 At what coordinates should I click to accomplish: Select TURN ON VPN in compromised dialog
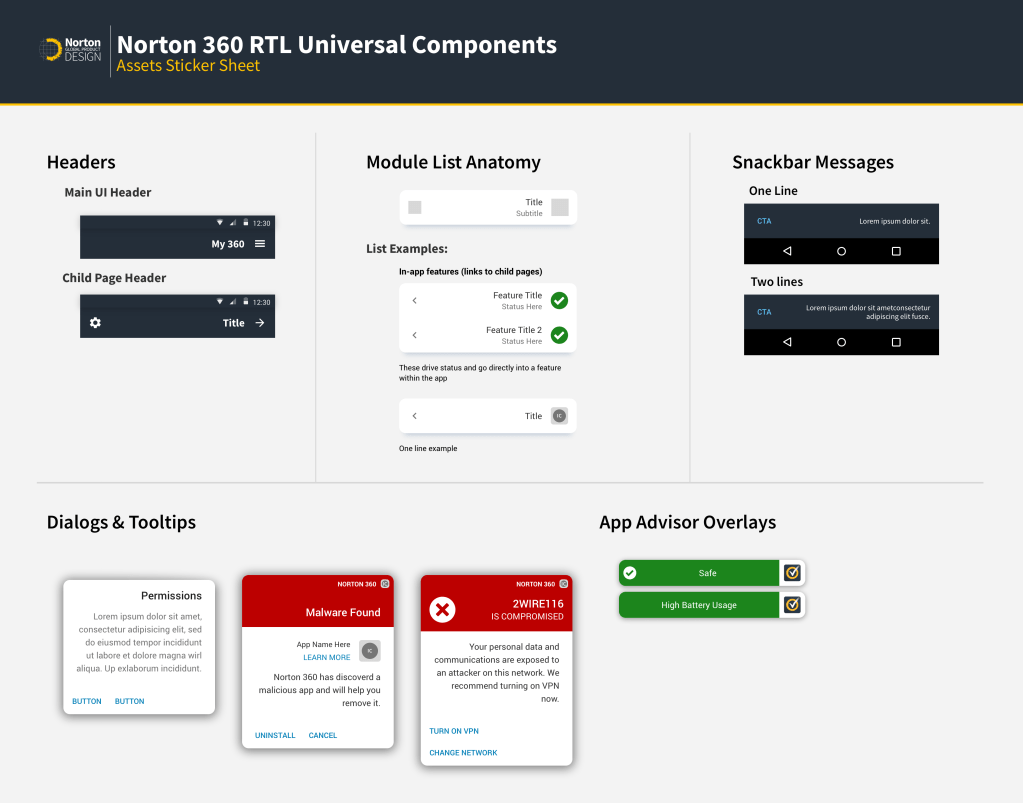454,731
